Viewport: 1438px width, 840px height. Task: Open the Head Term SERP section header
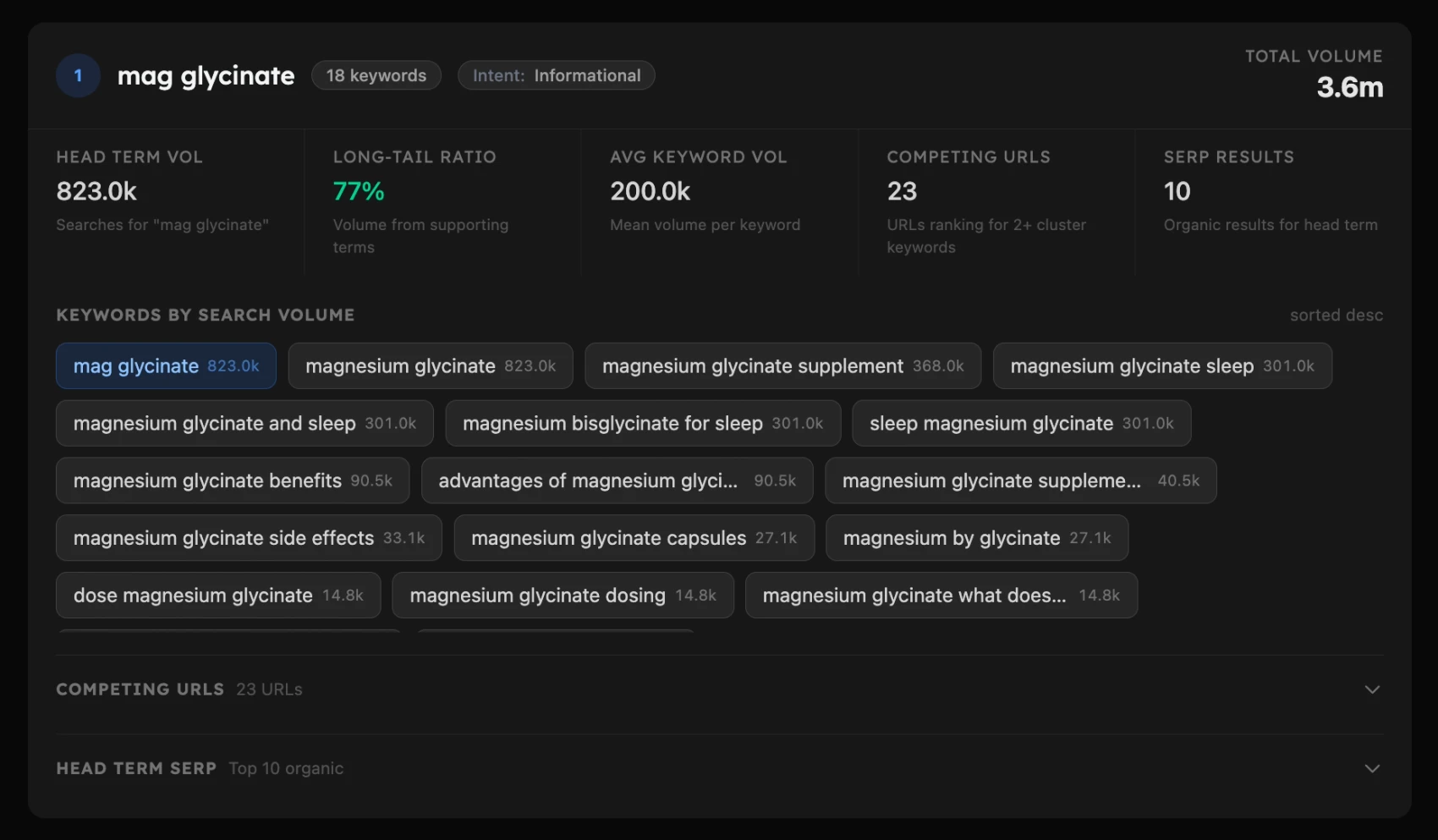click(x=720, y=768)
